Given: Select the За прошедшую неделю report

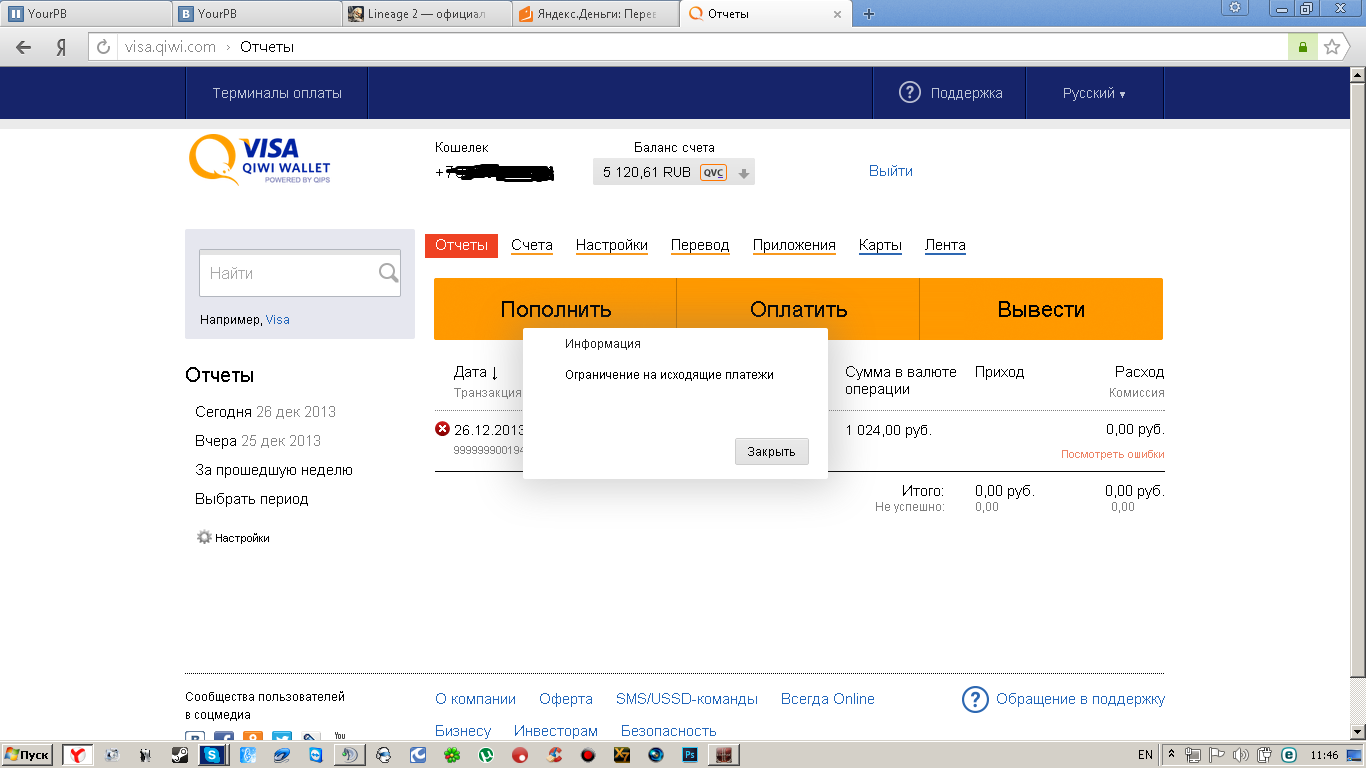Looking at the screenshot, I should point(274,470).
